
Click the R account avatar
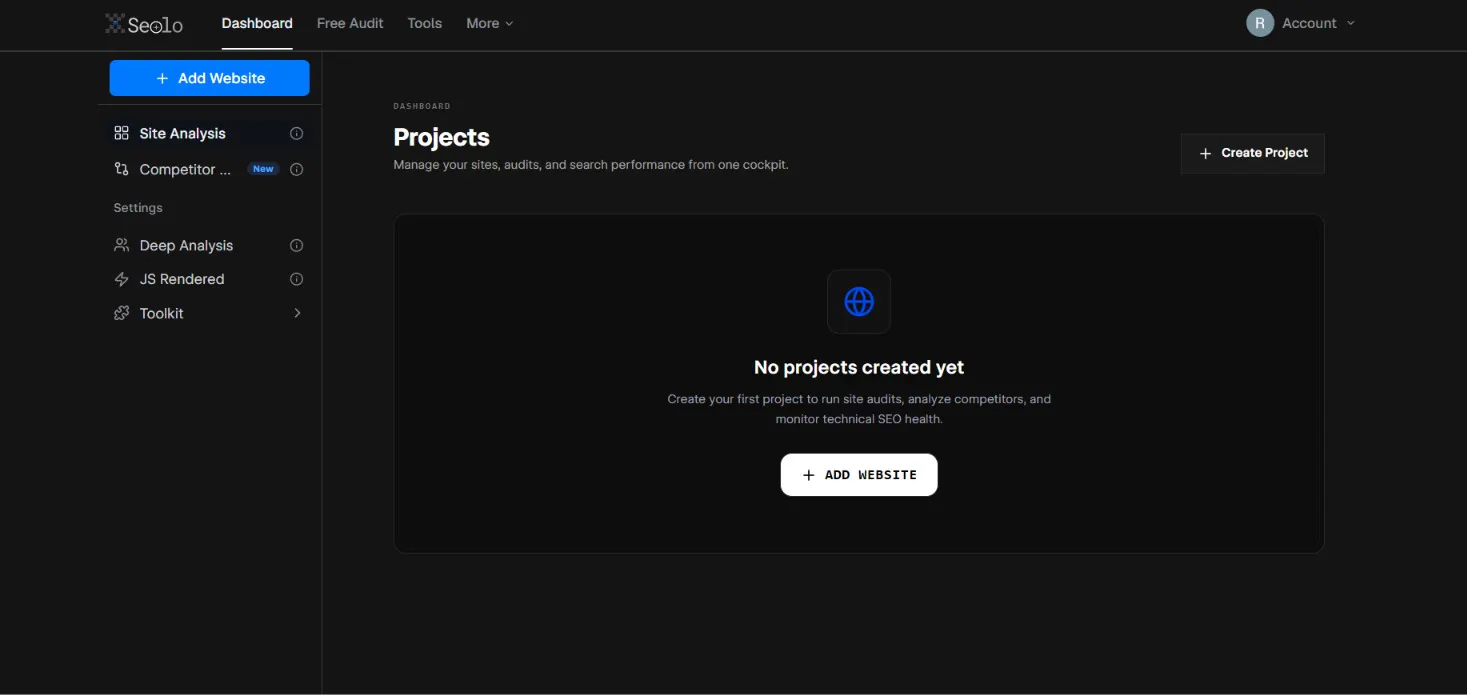pyautogui.click(x=1259, y=23)
